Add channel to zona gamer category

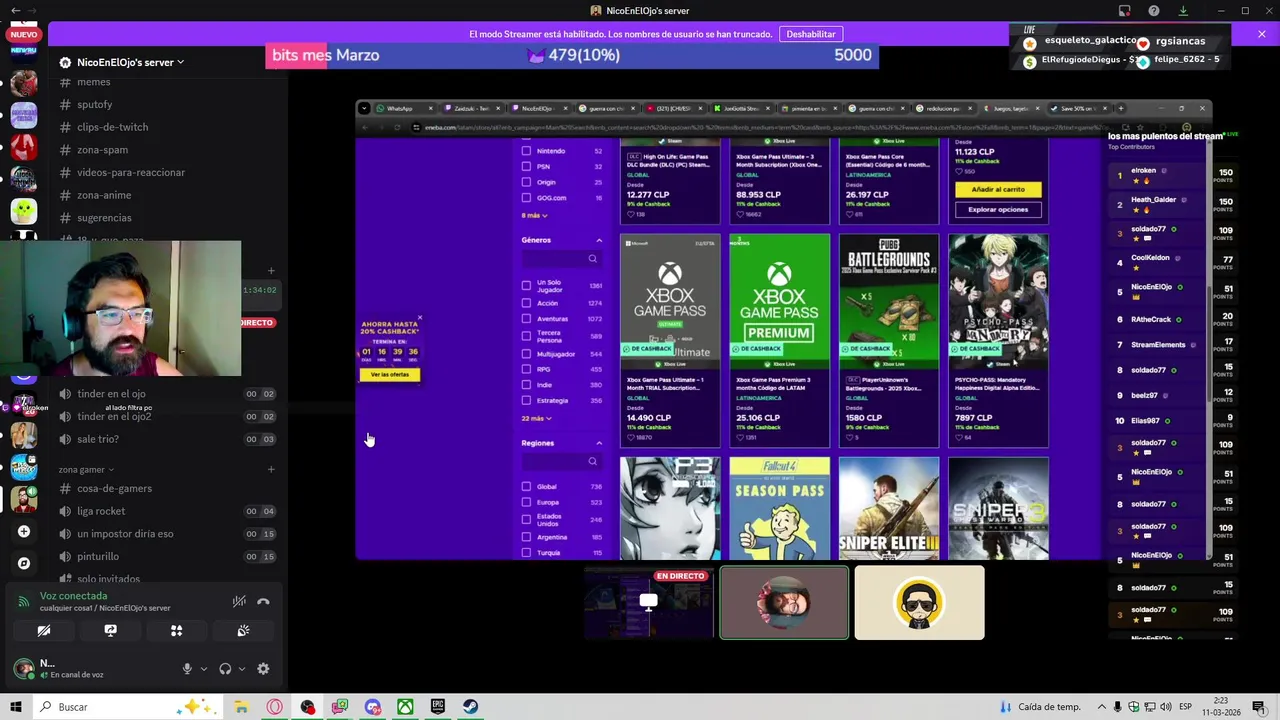pyautogui.click(x=271, y=469)
